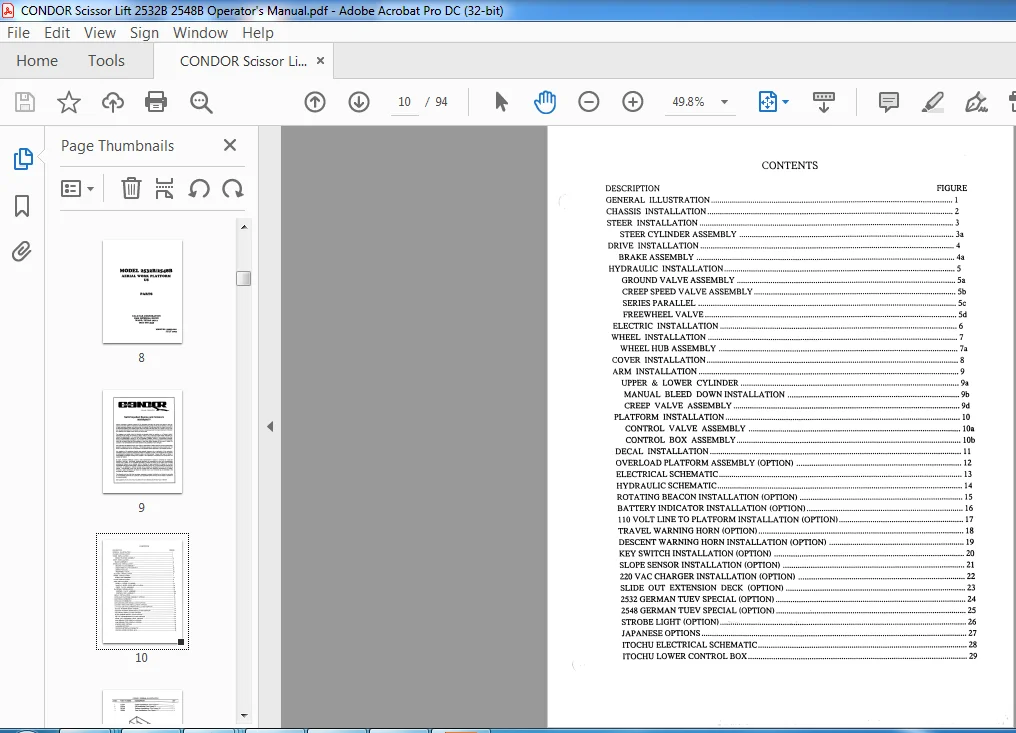Select the Highlight text pen
The image size is (1016, 733).
point(932,102)
